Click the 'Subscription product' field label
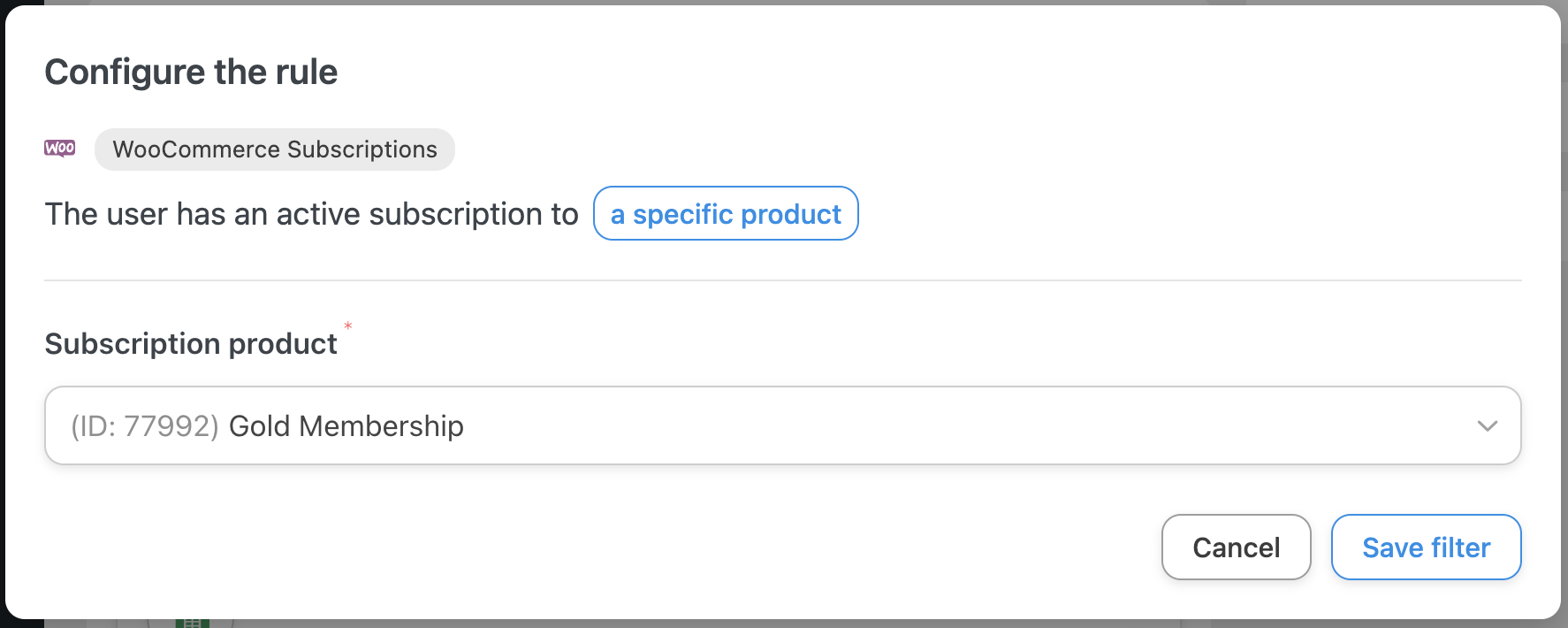 pyautogui.click(x=191, y=343)
